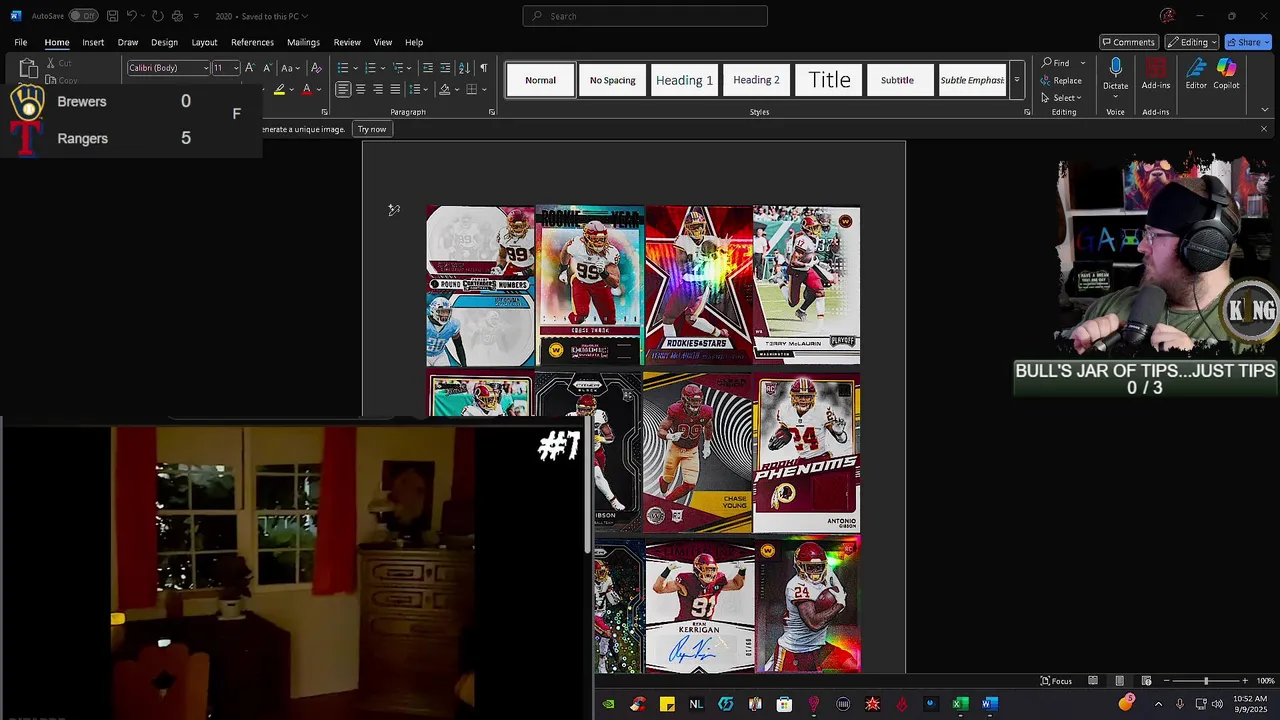Click the Word icon in the taskbar
Viewport: 1280px width, 720px height.
990,704
